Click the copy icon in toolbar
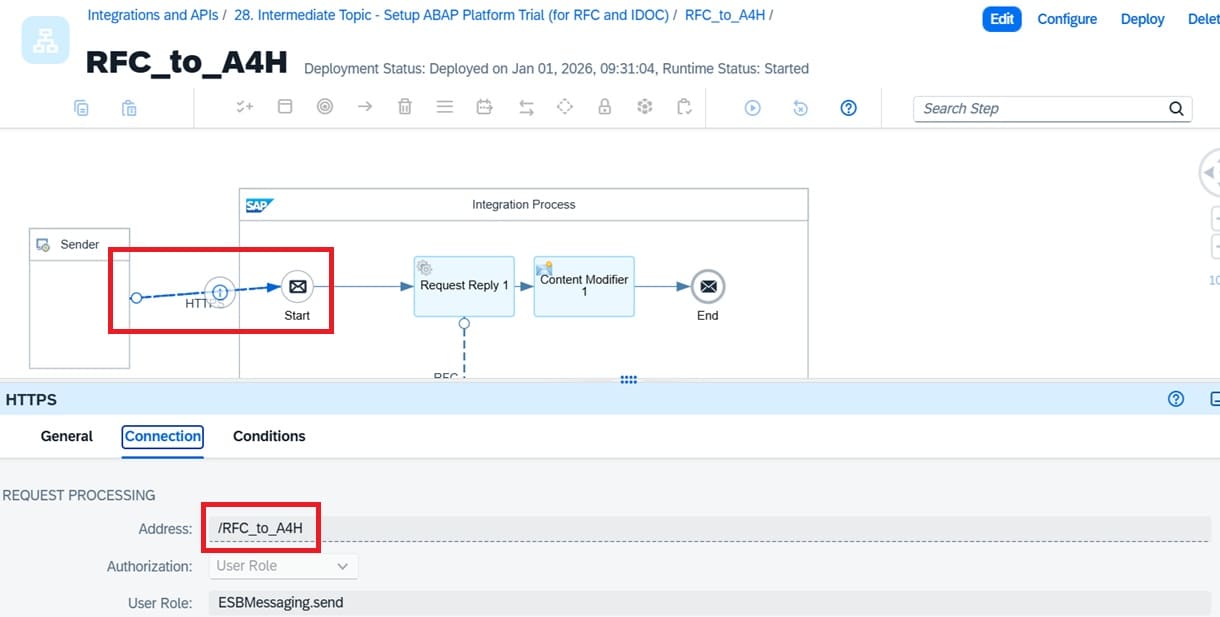The width and height of the screenshot is (1220, 617). [81, 108]
